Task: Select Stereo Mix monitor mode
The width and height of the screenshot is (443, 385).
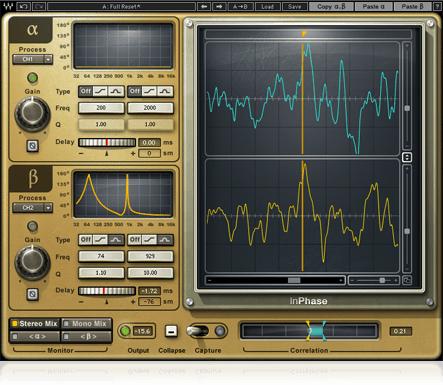Action: (x=35, y=324)
